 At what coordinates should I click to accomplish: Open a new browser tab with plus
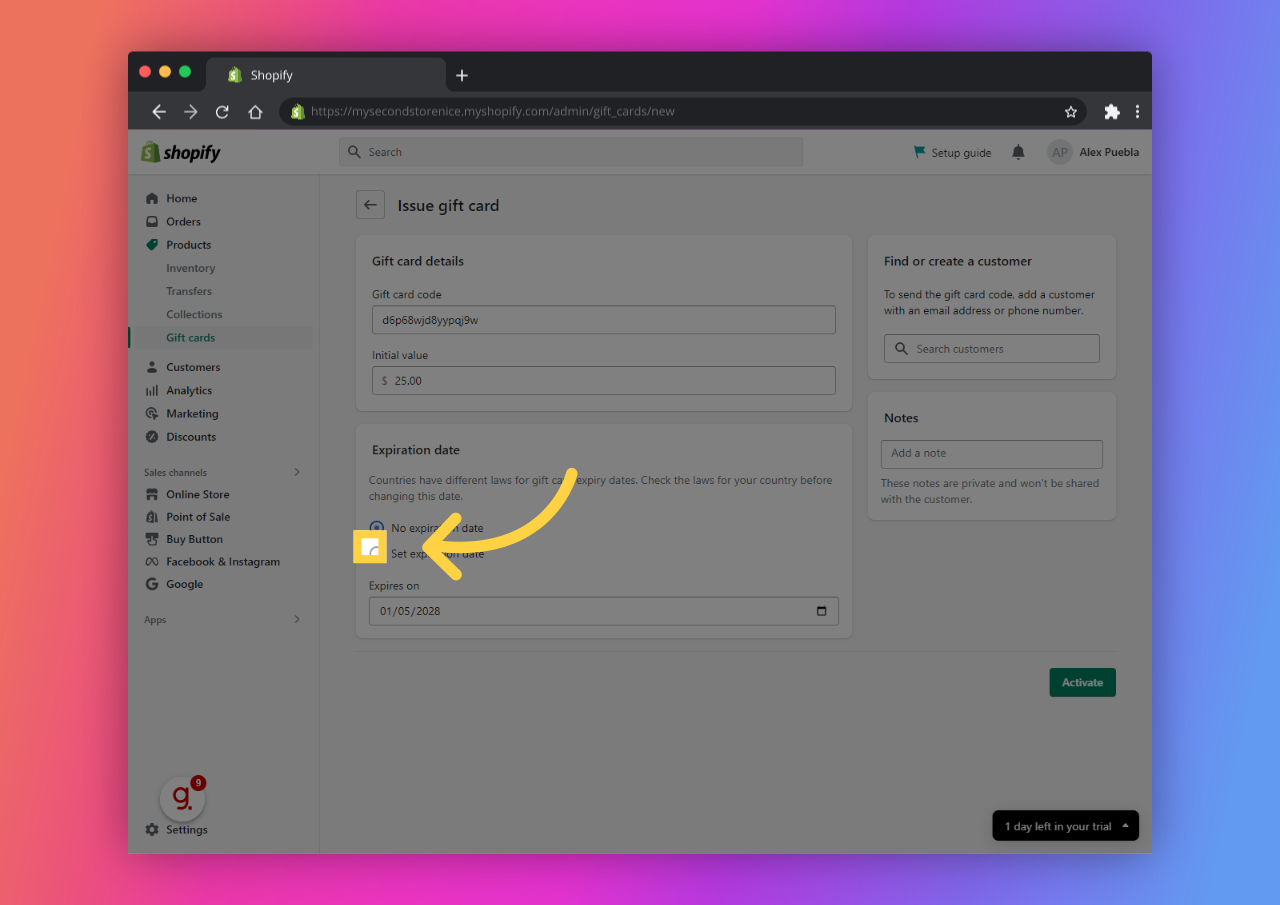point(462,75)
